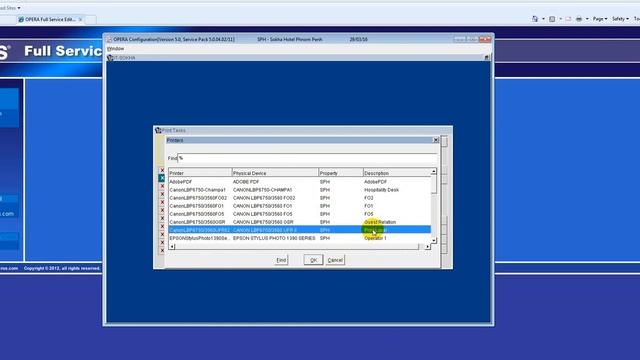This screenshot has width=640, height=360.
Task: Click the browser Feeds icon
Action: [x=552, y=19]
